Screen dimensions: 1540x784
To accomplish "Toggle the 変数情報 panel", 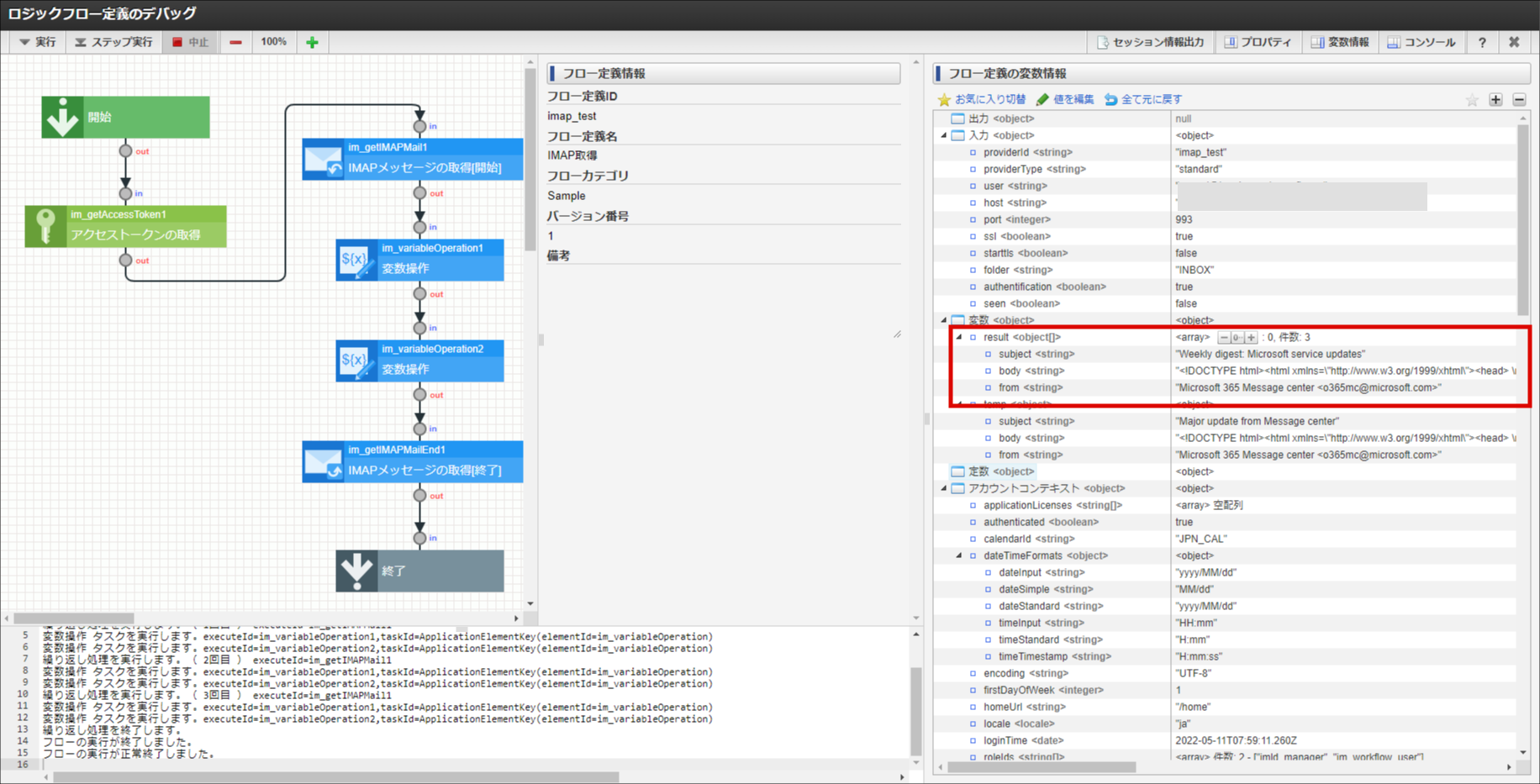I will [x=1340, y=42].
